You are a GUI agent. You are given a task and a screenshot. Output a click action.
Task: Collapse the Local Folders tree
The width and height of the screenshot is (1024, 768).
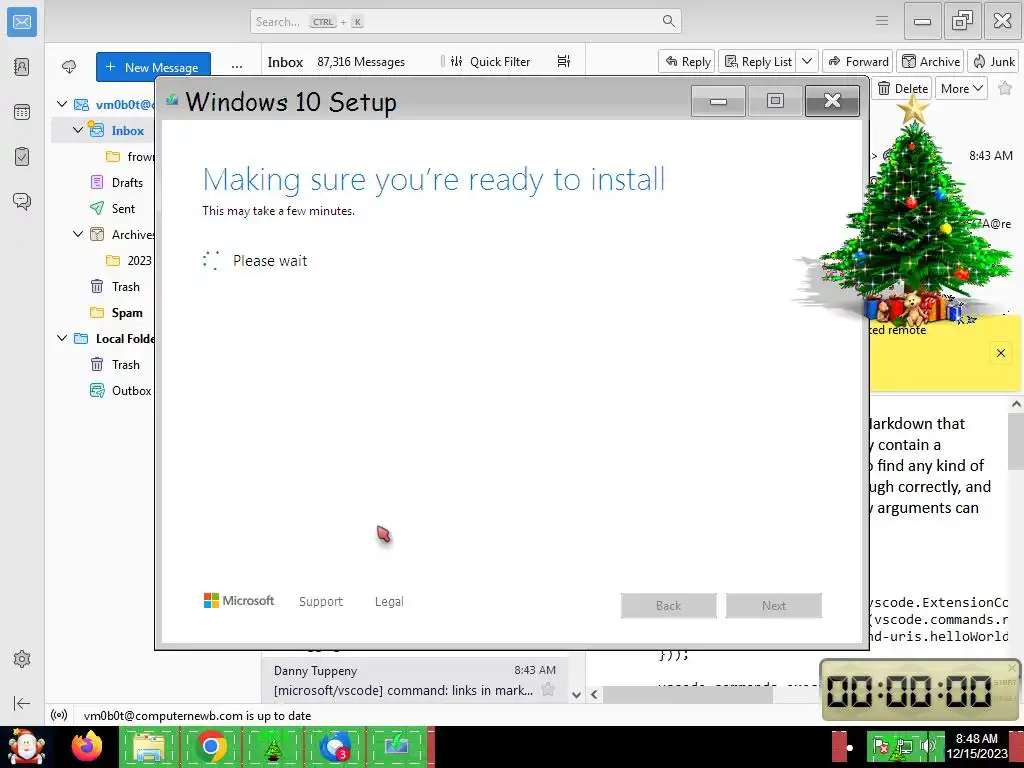click(62, 338)
